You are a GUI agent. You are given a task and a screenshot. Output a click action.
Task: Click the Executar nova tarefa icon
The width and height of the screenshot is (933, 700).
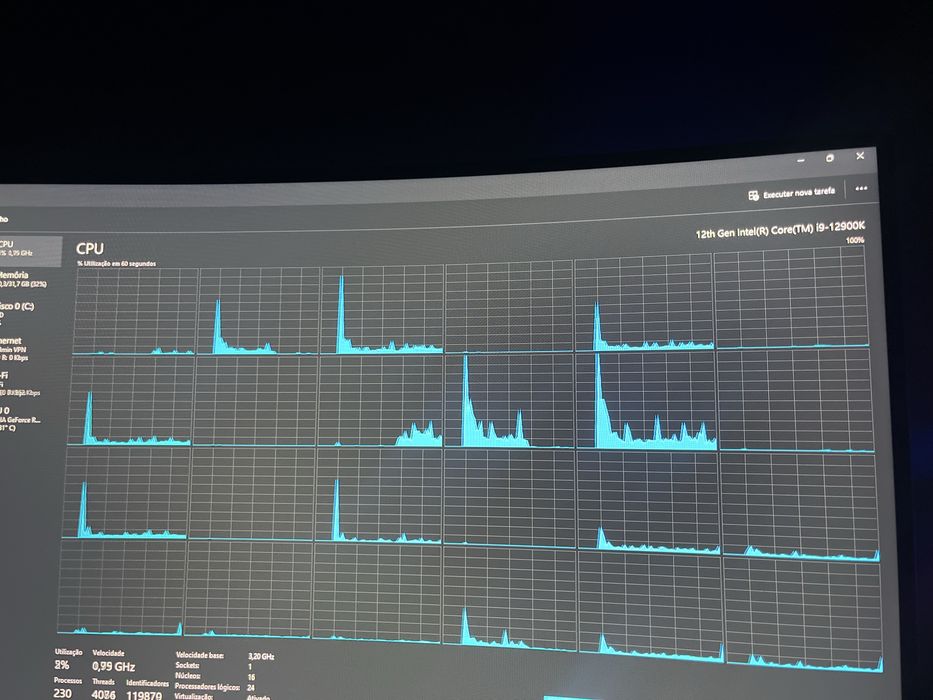(x=753, y=195)
